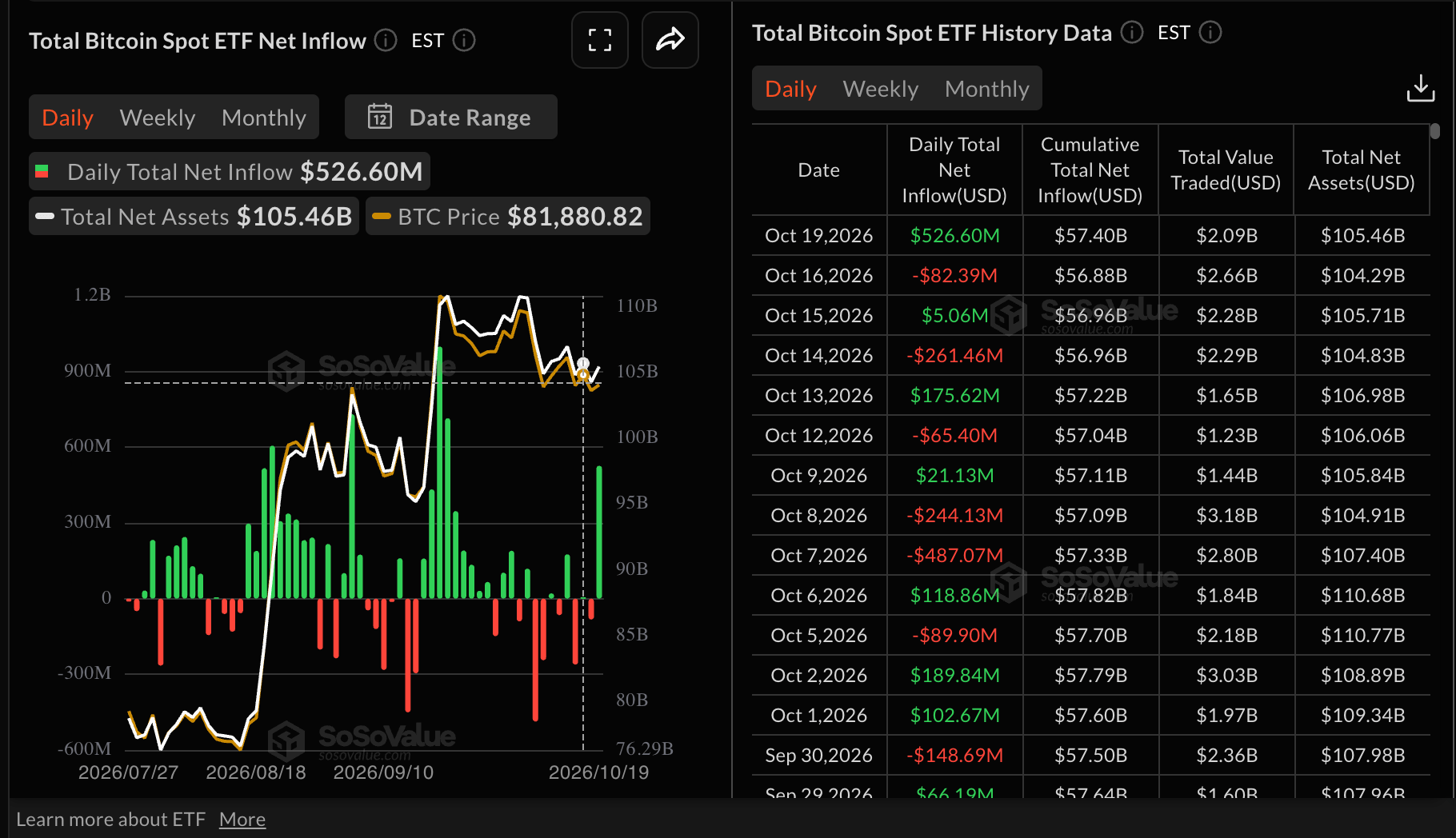
Task: Click the Oct 19,2026 table row
Action: point(1090,235)
